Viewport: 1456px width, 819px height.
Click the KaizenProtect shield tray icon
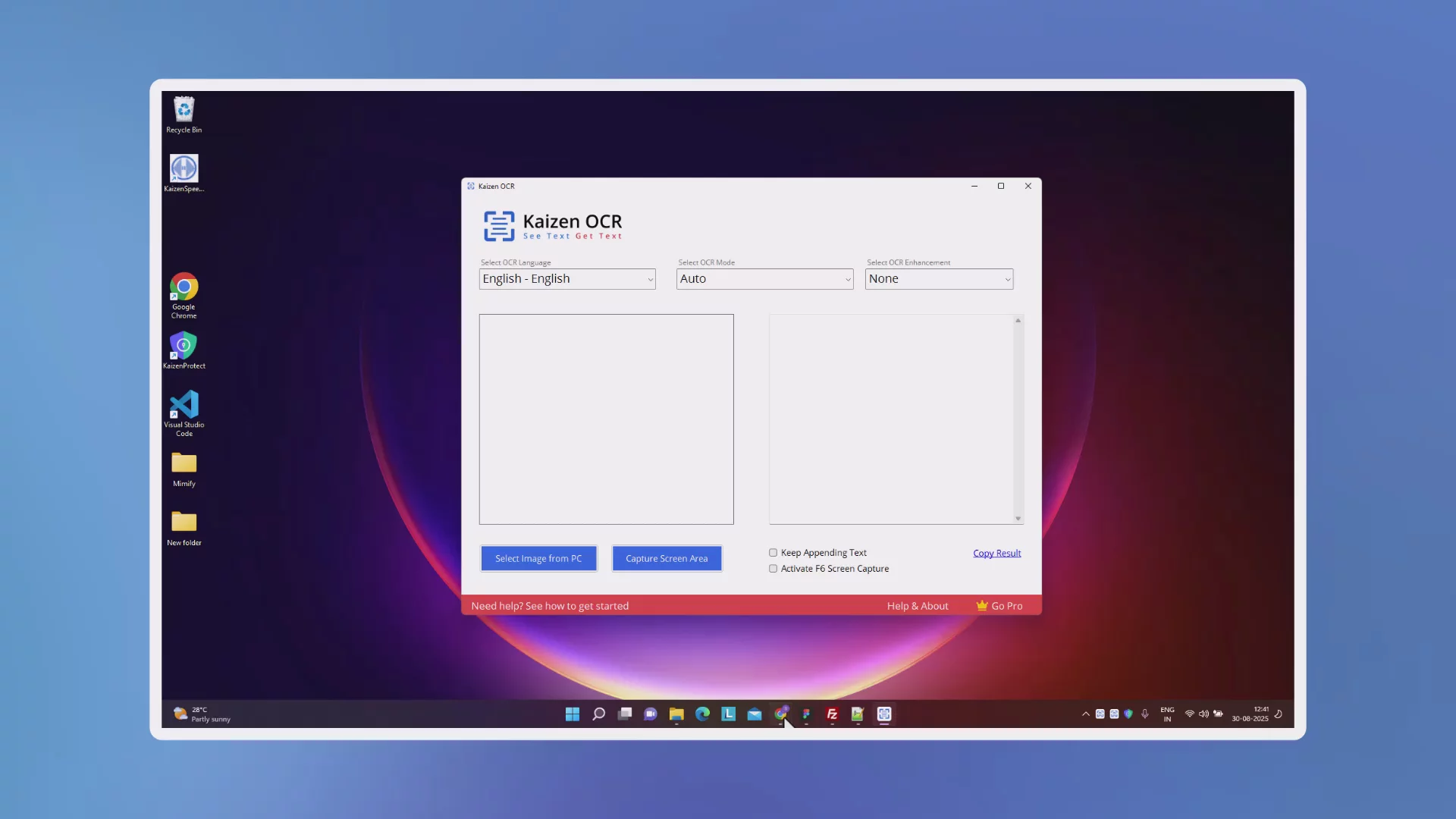point(1128,714)
